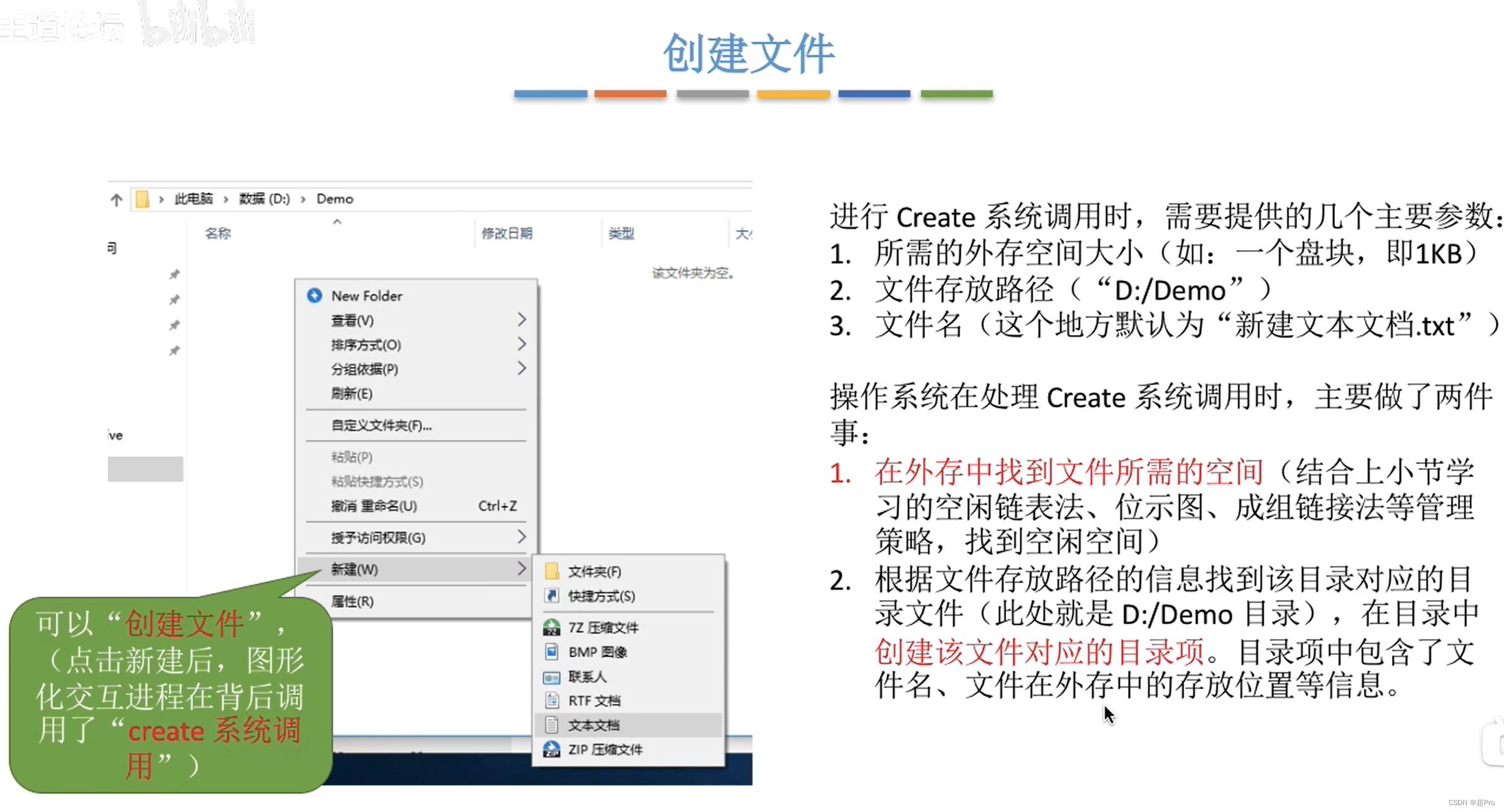Select 文件夹(F) in the 新建 submenu
Screen dimensions: 1504x812
[629, 571]
